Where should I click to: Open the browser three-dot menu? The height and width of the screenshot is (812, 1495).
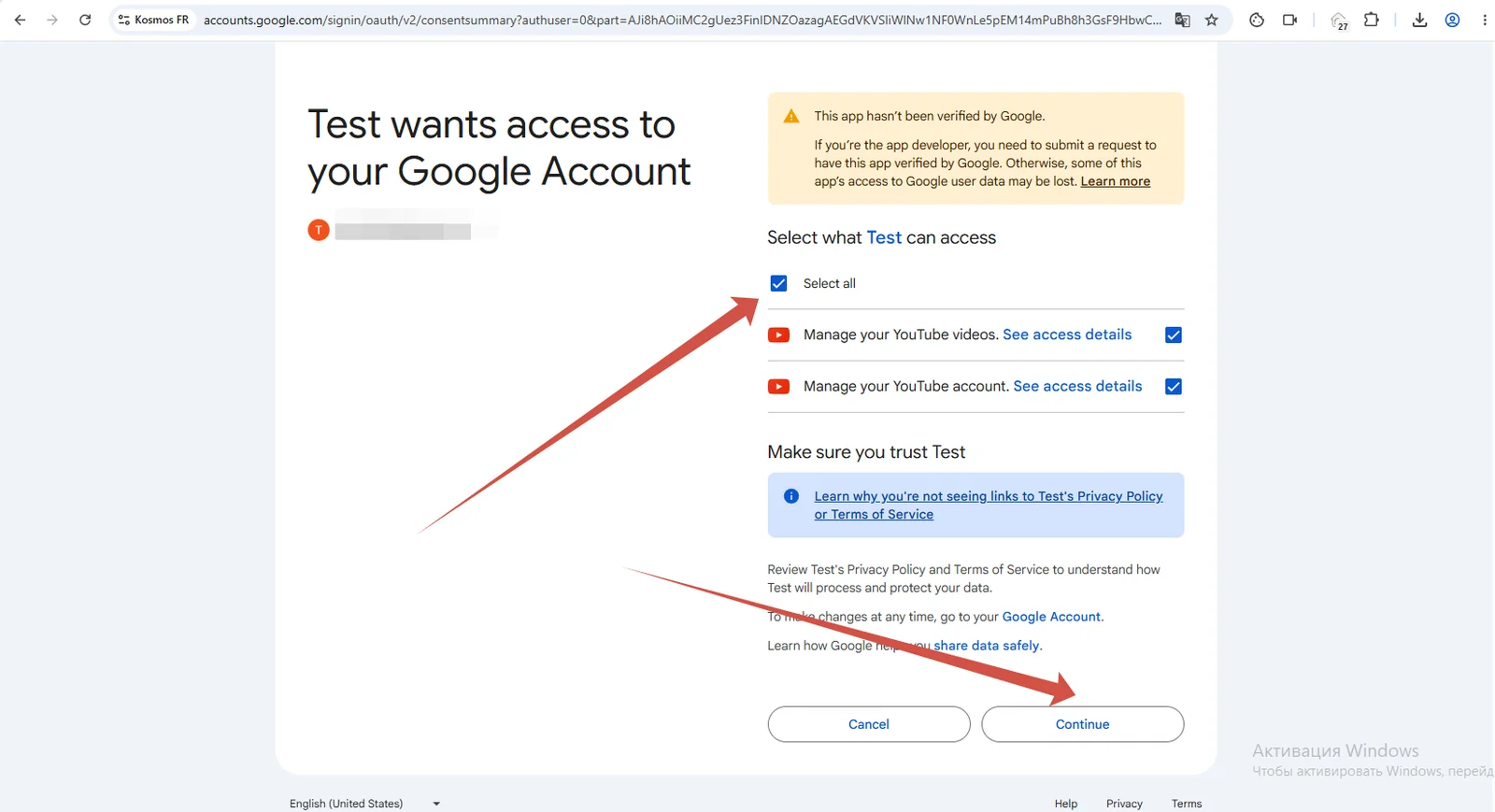(x=1484, y=20)
